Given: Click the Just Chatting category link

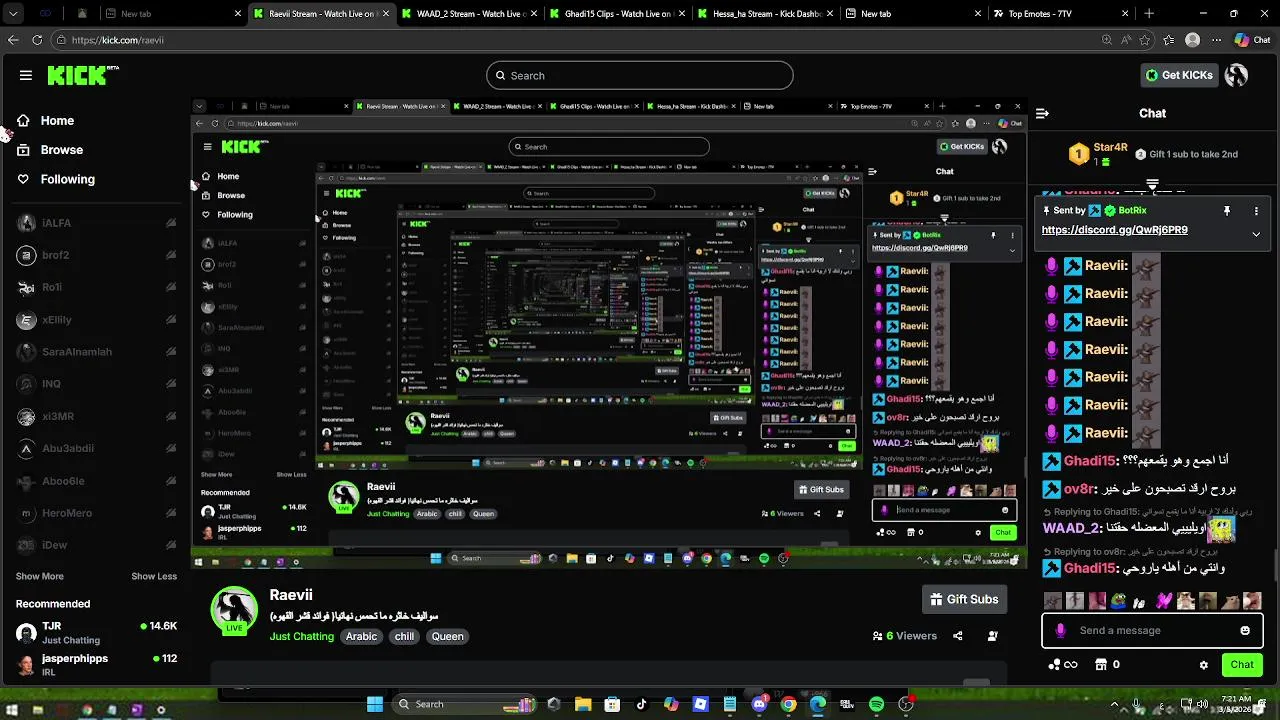Looking at the screenshot, I should [x=301, y=636].
